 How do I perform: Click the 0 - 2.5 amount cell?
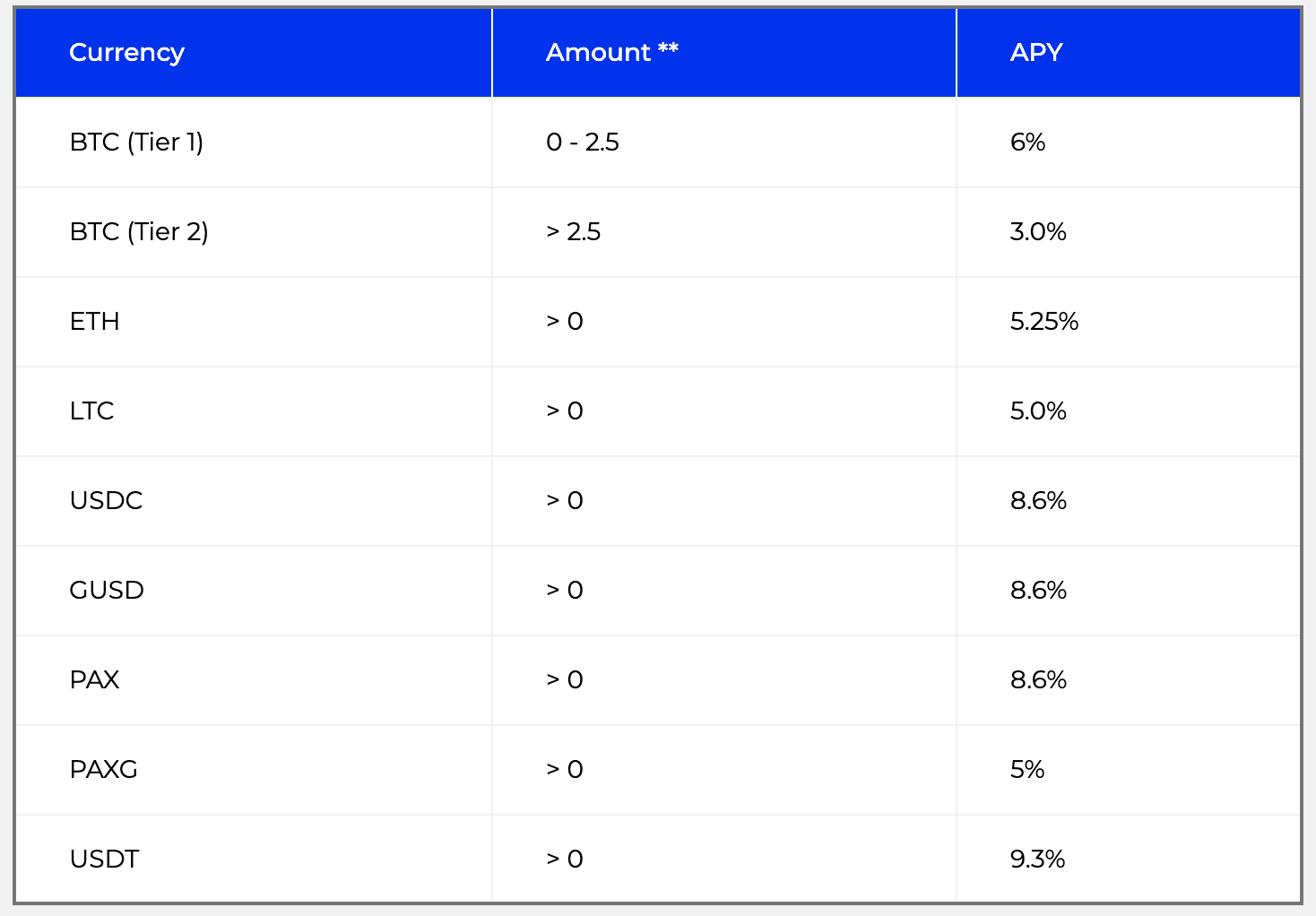pos(583,143)
